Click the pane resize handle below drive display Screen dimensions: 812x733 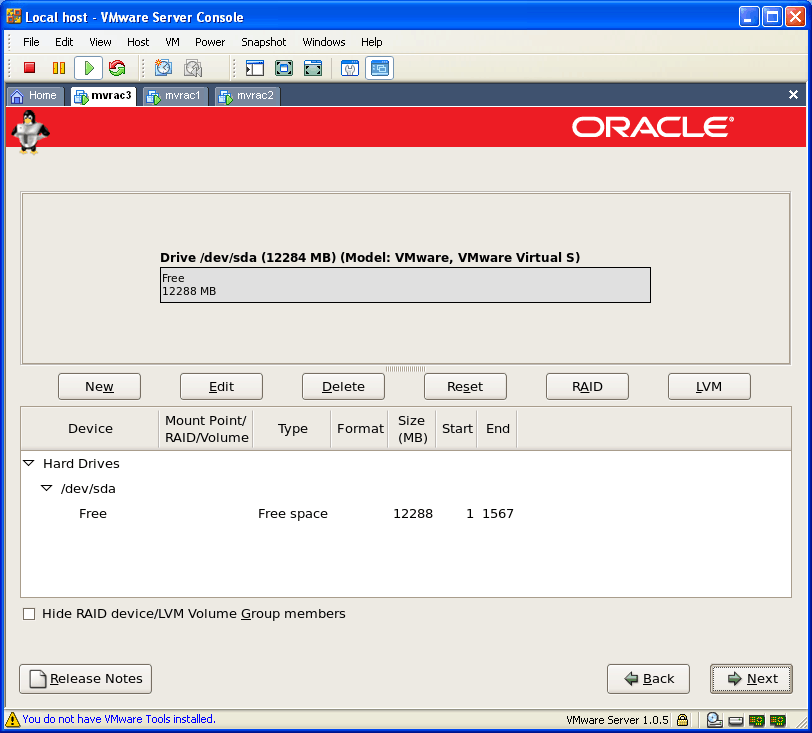(x=405, y=369)
